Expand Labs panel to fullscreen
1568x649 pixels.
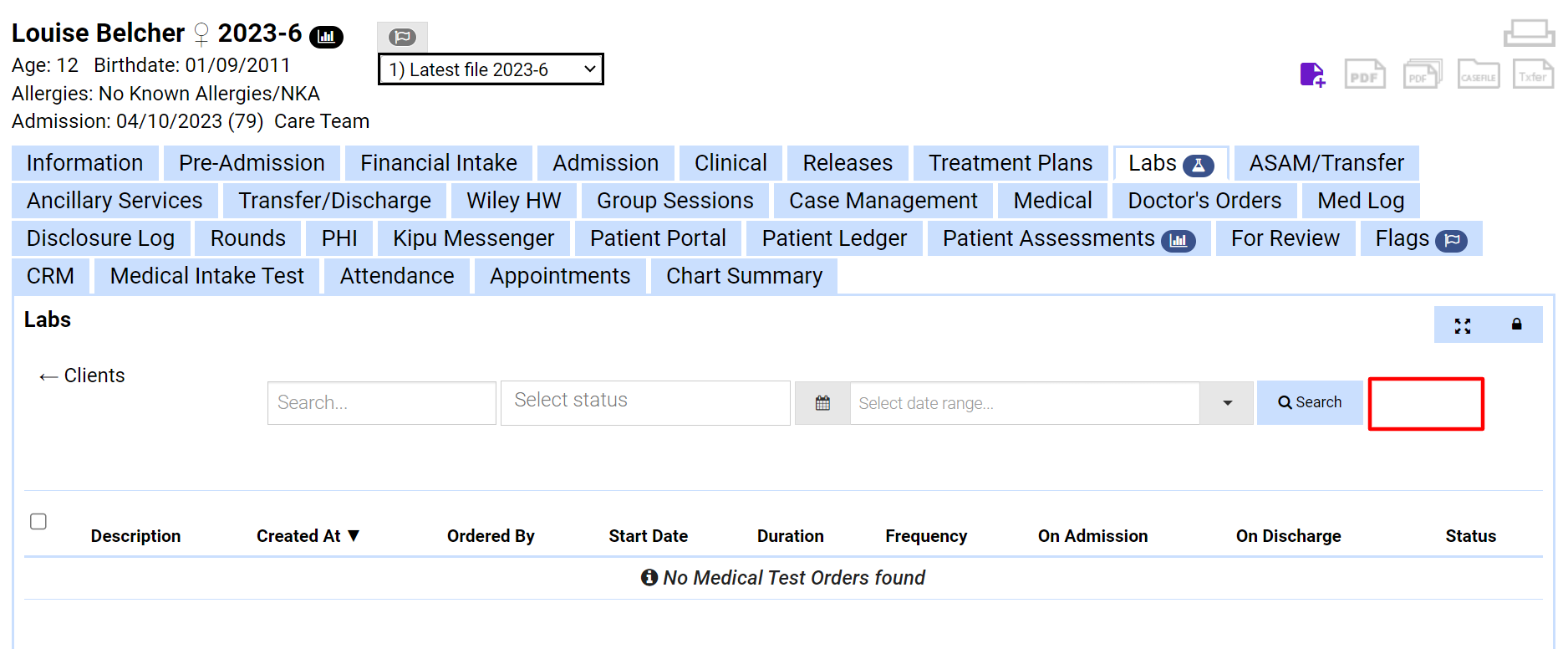(1462, 325)
